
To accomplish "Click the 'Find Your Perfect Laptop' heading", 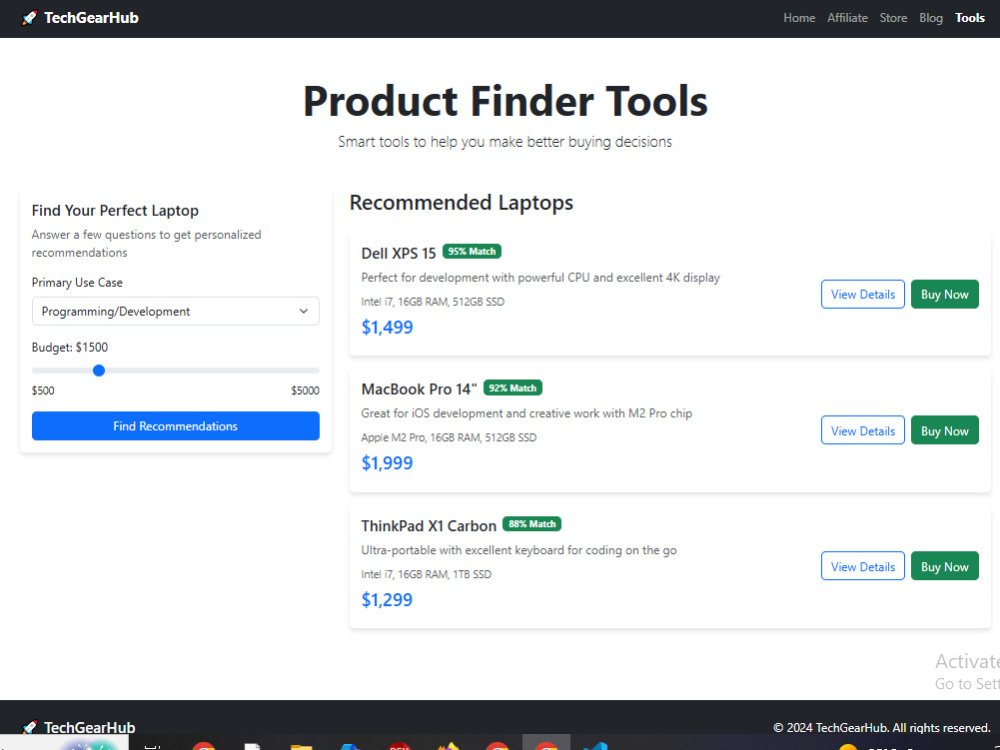I will click(115, 210).
